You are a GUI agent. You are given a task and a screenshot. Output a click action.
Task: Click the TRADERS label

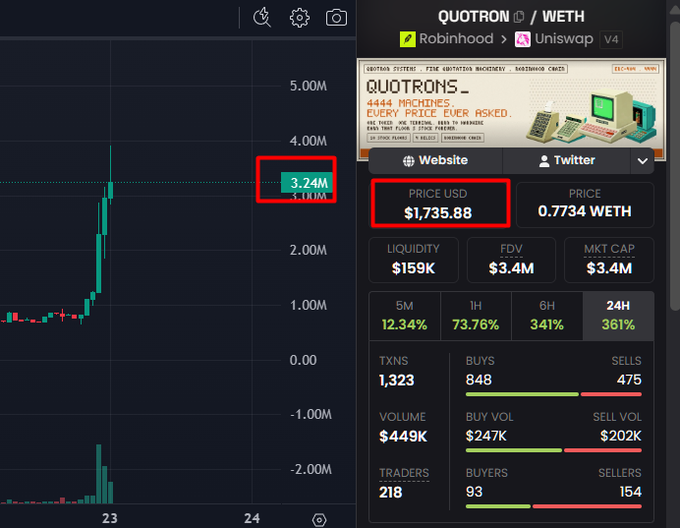[404, 473]
